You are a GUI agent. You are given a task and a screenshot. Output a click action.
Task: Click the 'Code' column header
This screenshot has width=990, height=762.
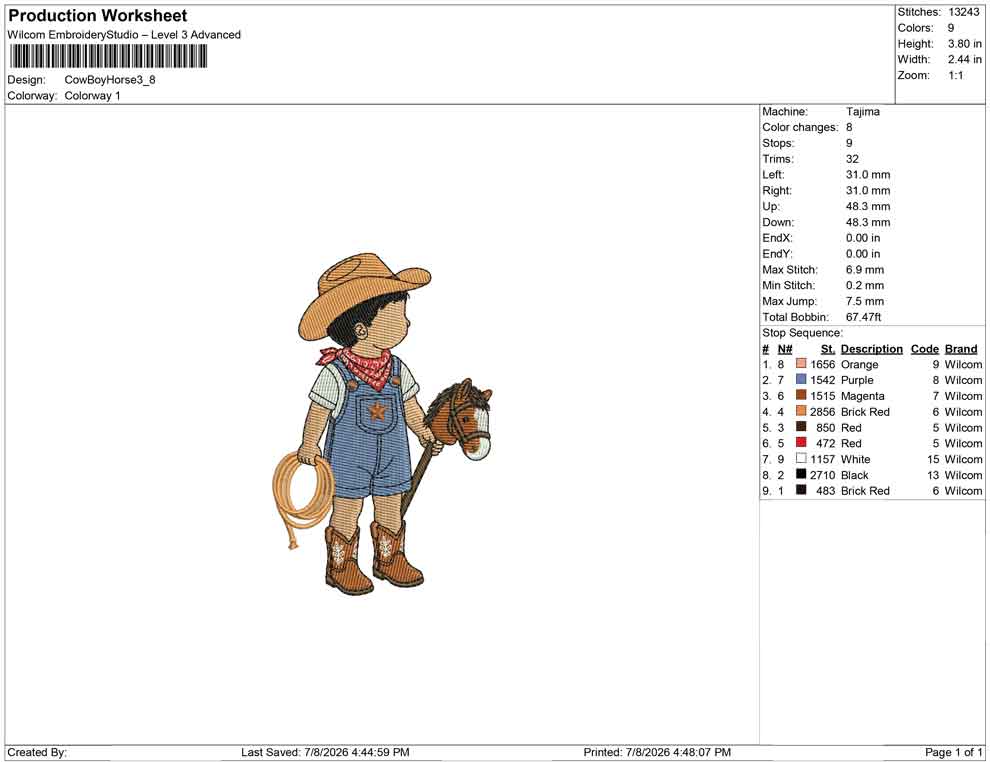[x=925, y=348]
